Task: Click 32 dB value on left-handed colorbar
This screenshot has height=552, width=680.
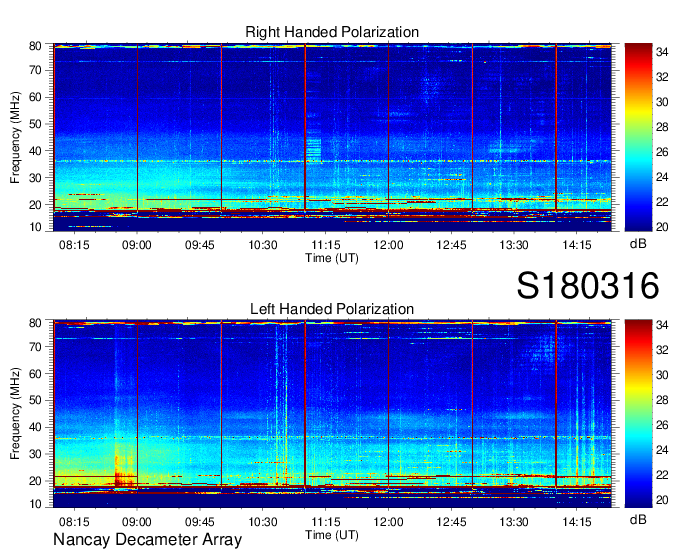Action: (x=662, y=349)
